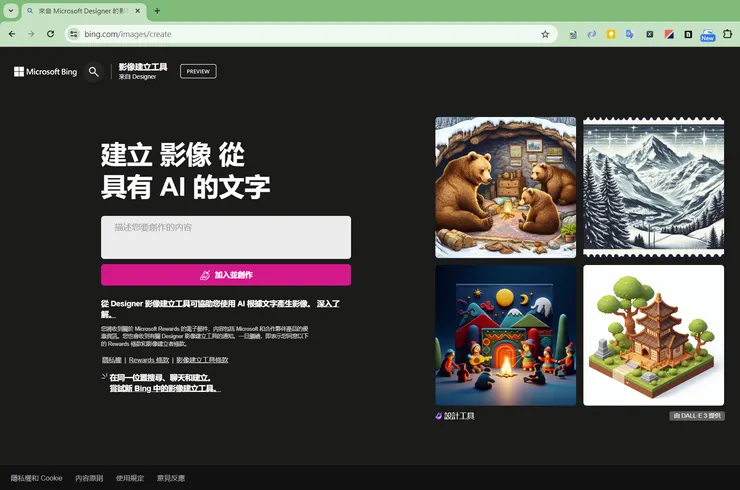Open the tab search dropdown arrow
The width and height of the screenshot is (740, 490).
pyautogui.click(x=11, y=10)
